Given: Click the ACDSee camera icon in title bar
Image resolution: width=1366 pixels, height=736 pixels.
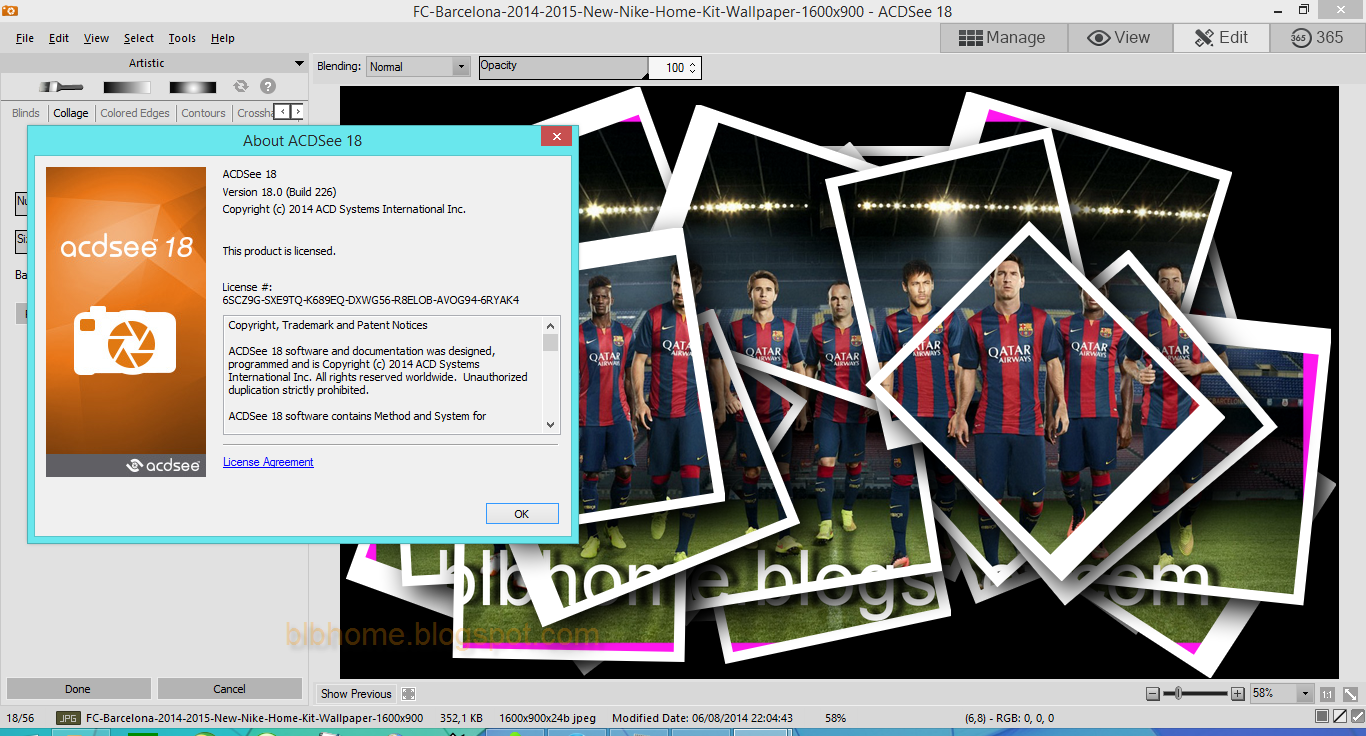Looking at the screenshot, I should pyautogui.click(x=9, y=12).
